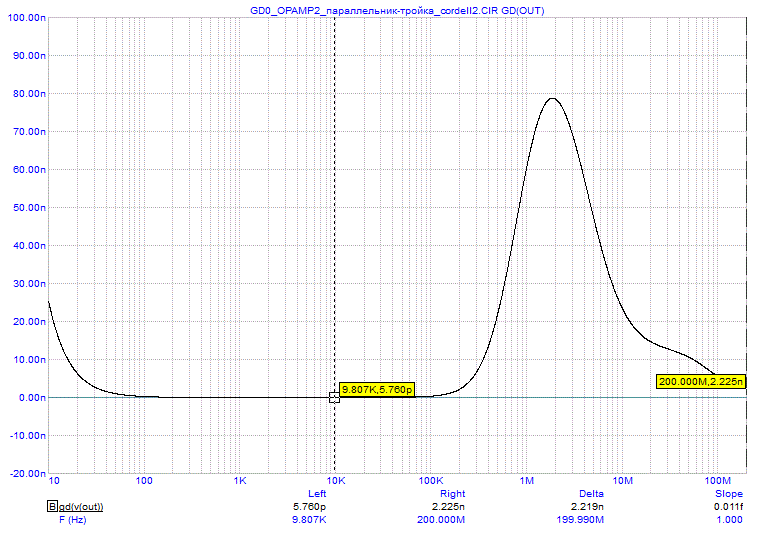773x537 pixels.
Task: Click the Left column header
Action: (x=317, y=494)
